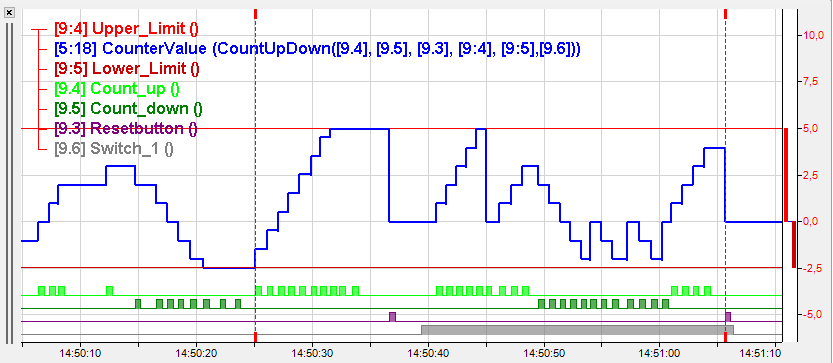Select the CounterValue legend entry
833x363 pixels.
tap(317, 49)
